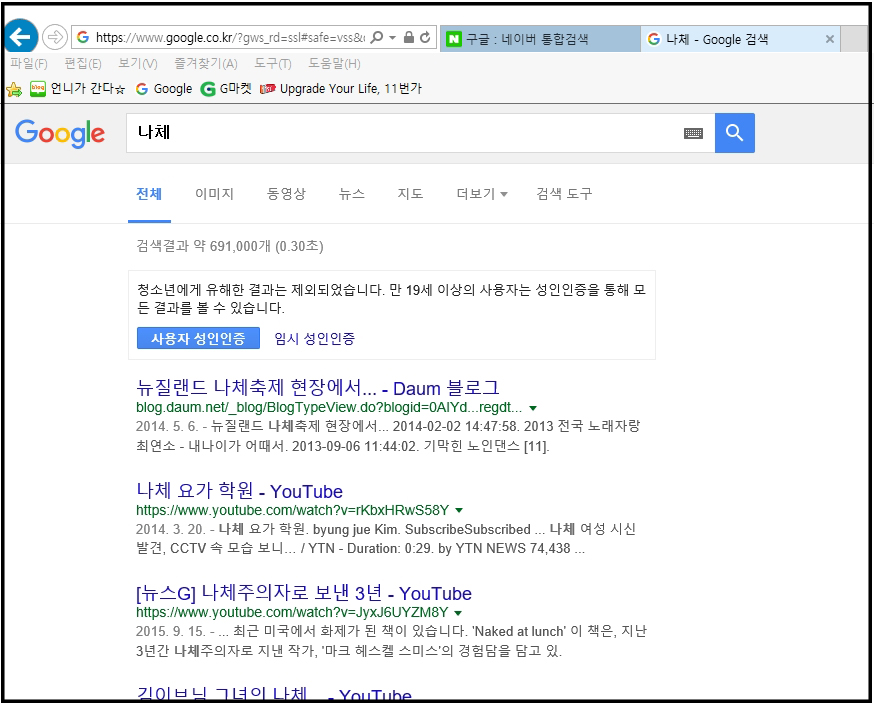The image size is (874, 703).
Task: Open the 파일(F) menu
Action: [28, 64]
